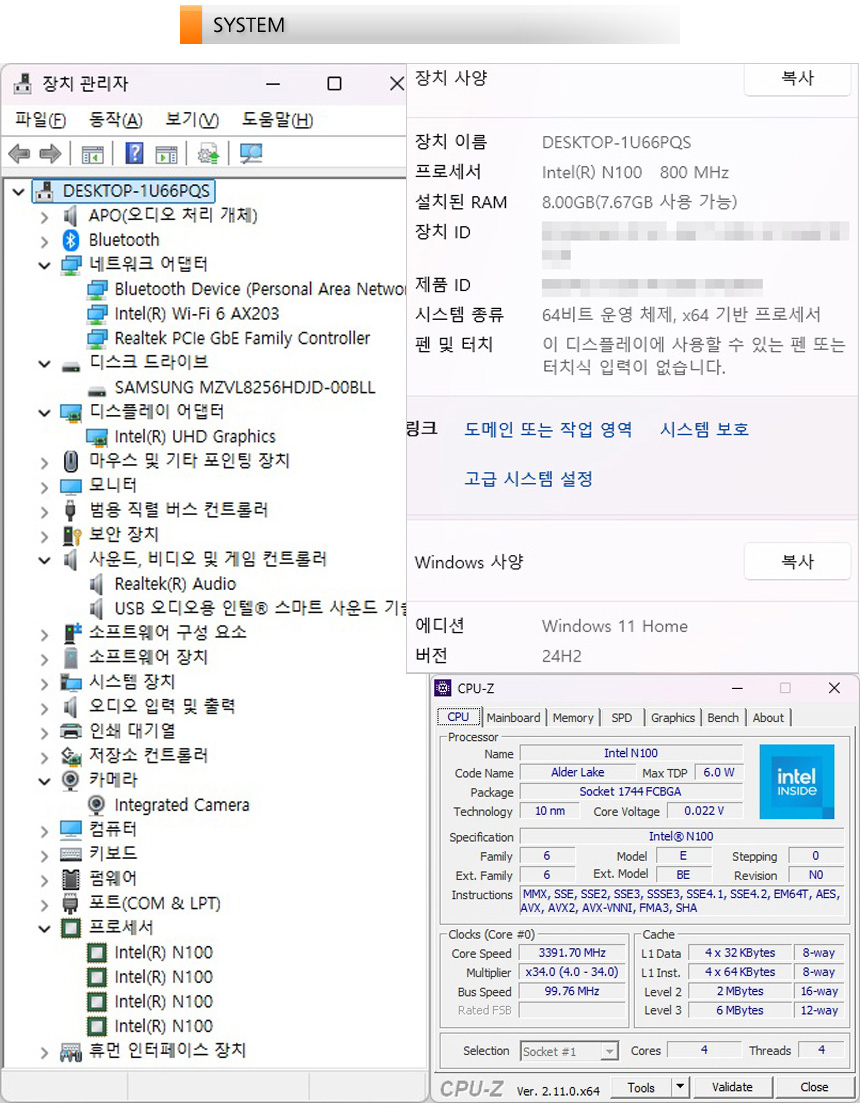
Task: Click the Bluetooth category icon
Action: click(x=71, y=240)
